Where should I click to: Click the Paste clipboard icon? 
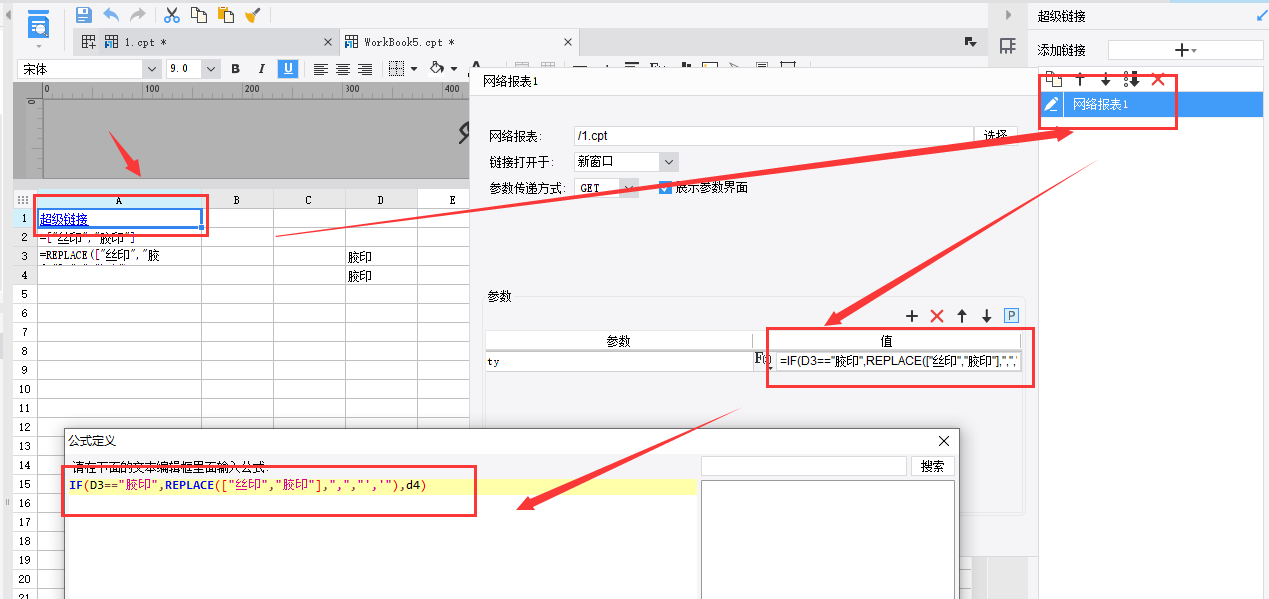pyautogui.click(x=226, y=15)
